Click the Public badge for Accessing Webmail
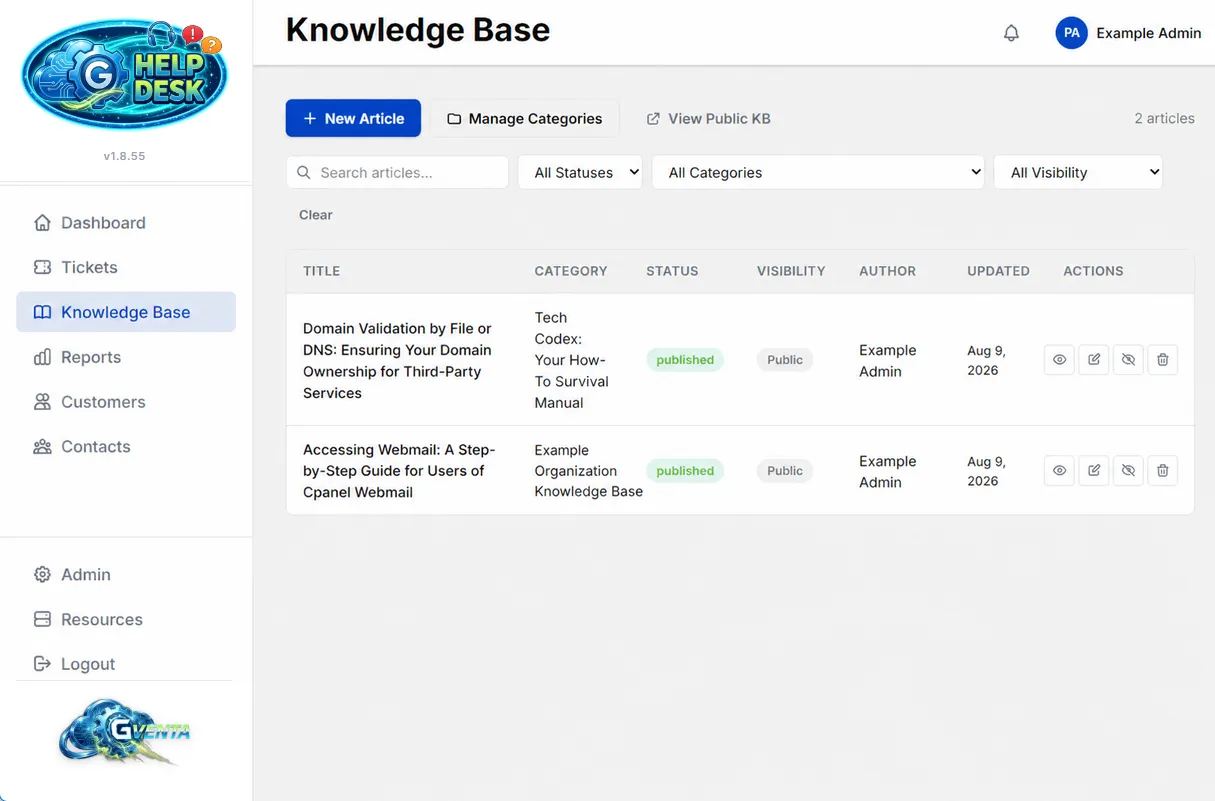This screenshot has height=801, width=1215. click(x=785, y=471)
